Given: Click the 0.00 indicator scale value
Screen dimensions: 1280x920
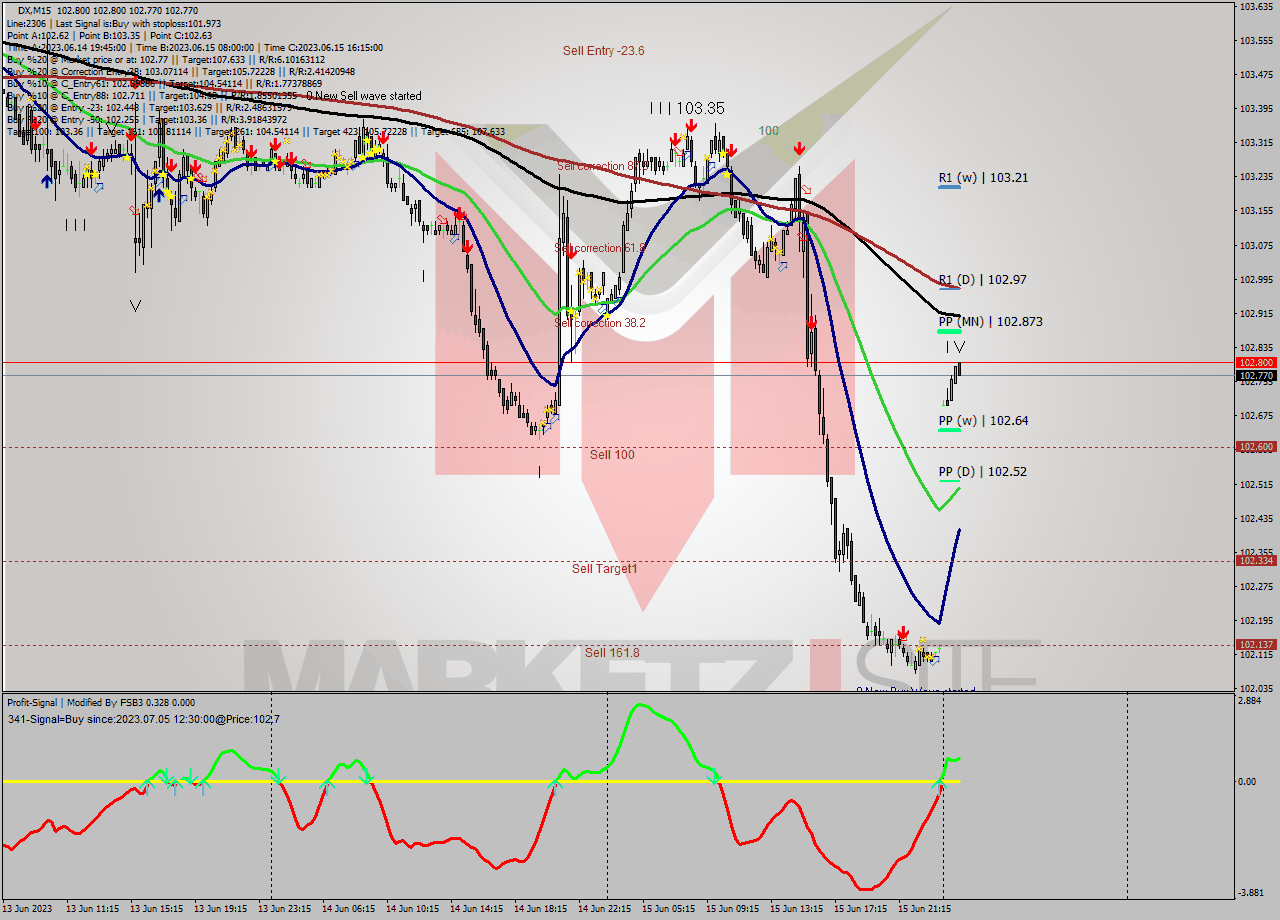Looking at the screenshot, I should [1247, 781].
